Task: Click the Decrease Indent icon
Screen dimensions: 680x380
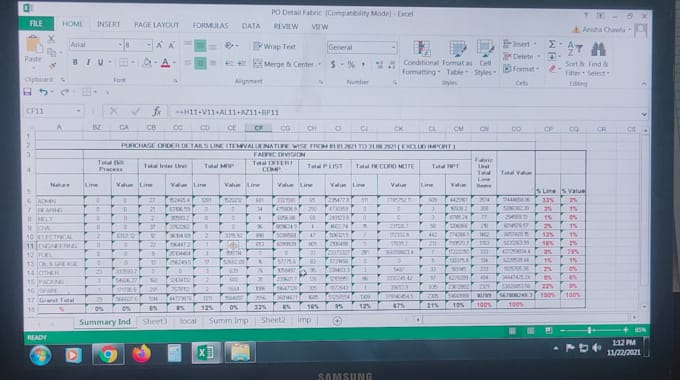Action: [x=229, y=64]
